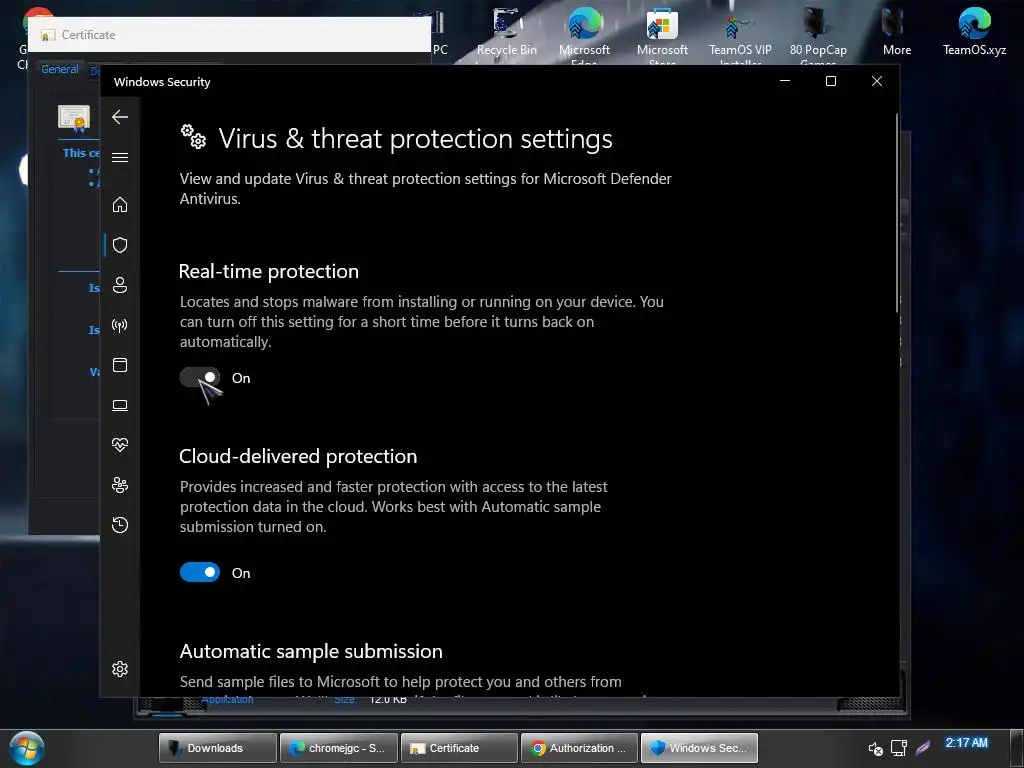Image resolution: width=1024 pixels, height=768 pixels.
Task: Open Firewall & network protection icon
Action: tap(120, 325)
